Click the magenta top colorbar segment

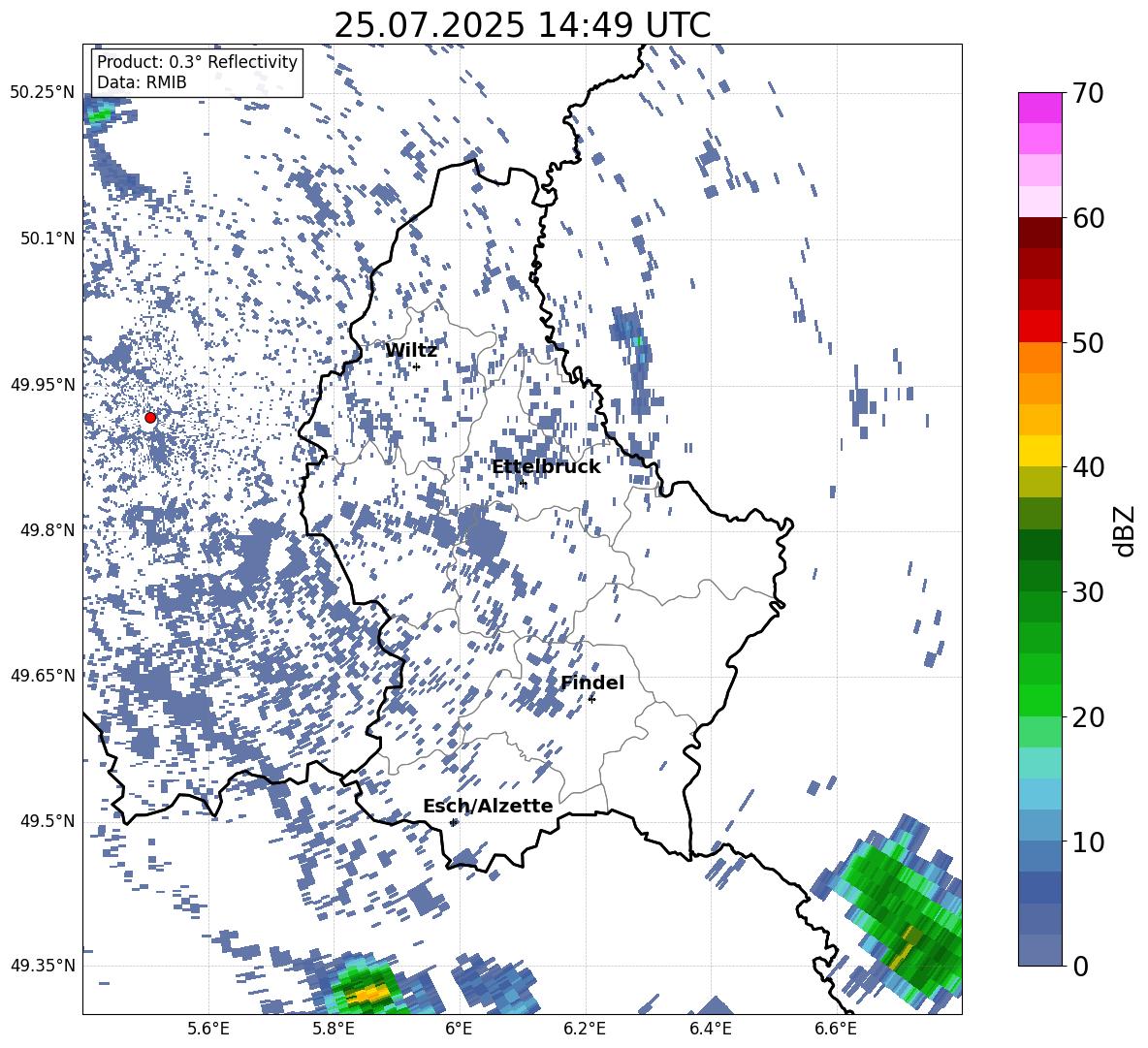pos(1039,108)
